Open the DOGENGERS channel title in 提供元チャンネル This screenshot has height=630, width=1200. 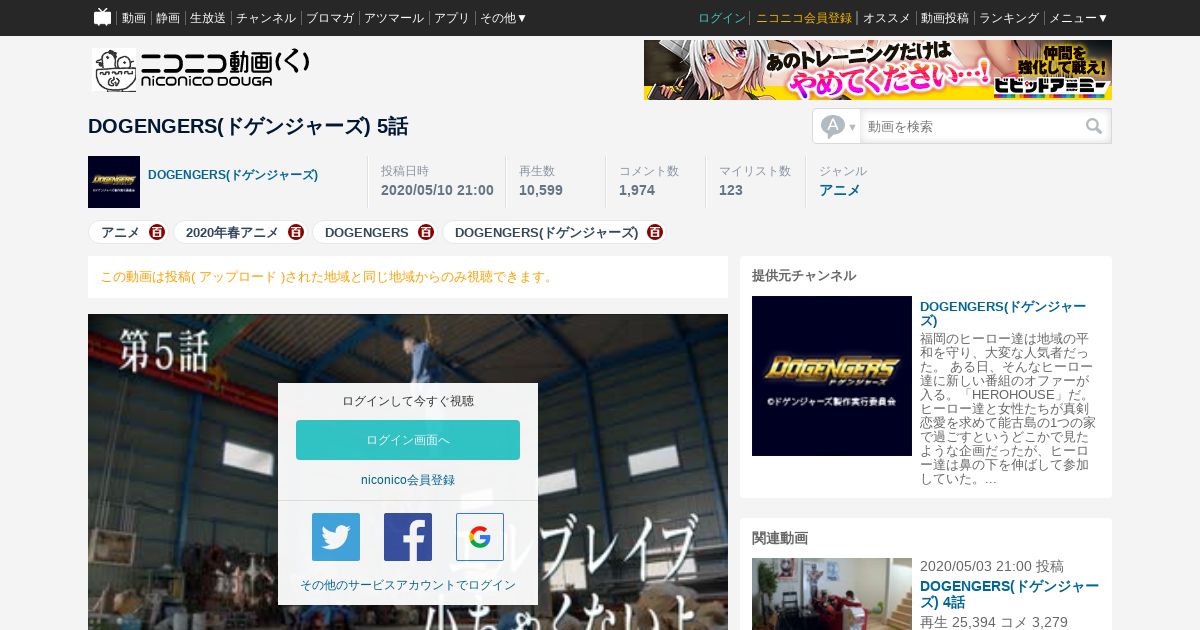(x=1003, y=313)
